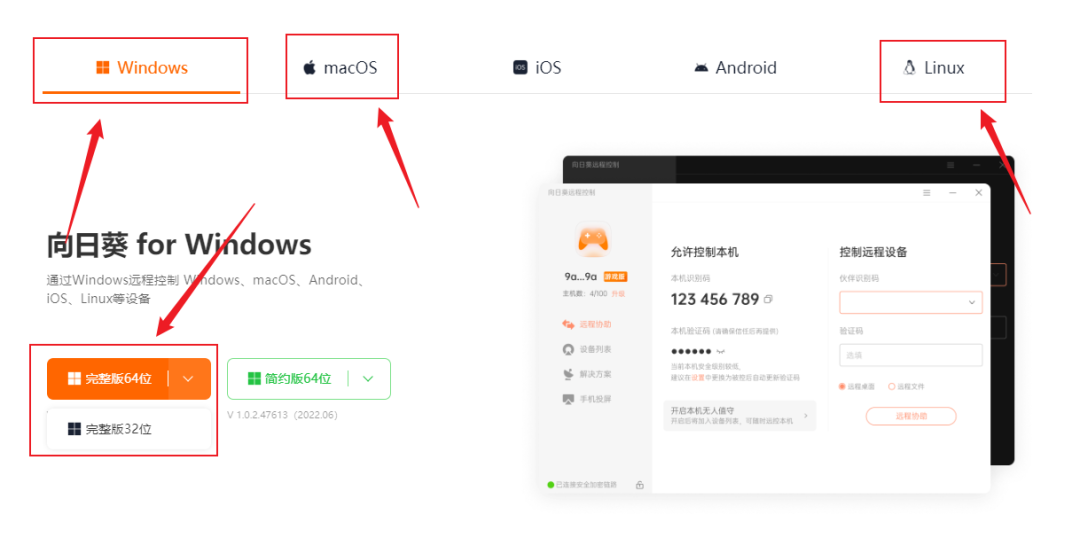This screenshot has height=538, width=1080.
Task: Expand the arrow beside 完整版64位
Action: pos(189,379)
